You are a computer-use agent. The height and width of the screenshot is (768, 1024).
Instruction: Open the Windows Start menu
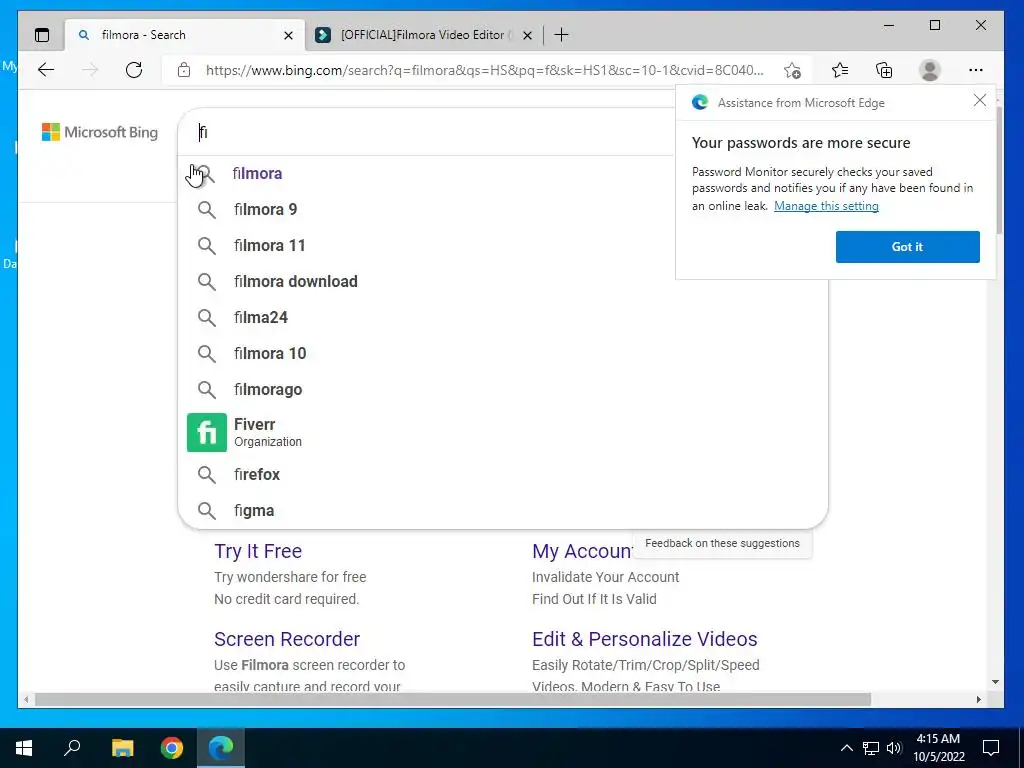pos(24,748)
